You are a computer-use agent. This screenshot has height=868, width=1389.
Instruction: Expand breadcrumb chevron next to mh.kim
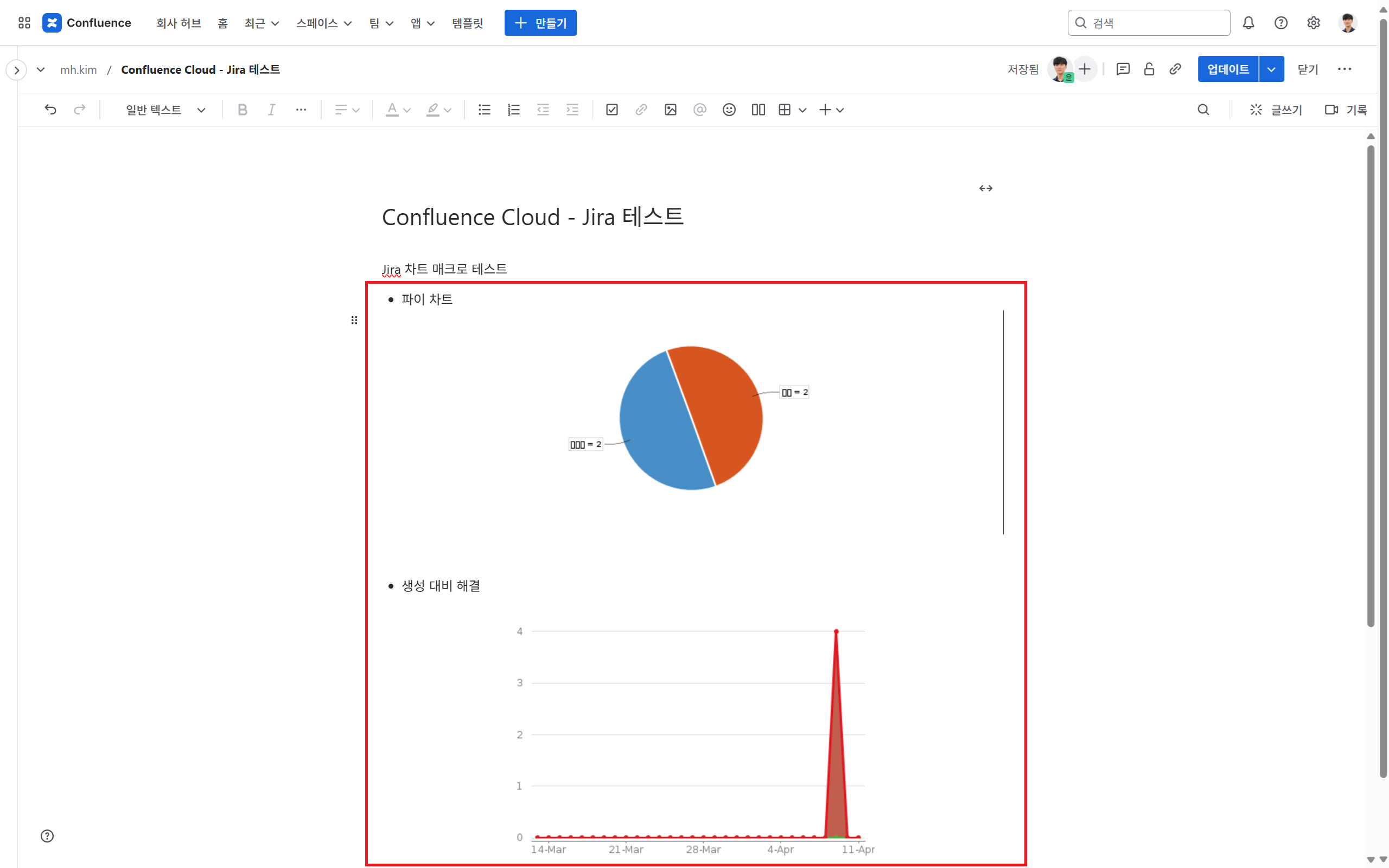[41, 70]
